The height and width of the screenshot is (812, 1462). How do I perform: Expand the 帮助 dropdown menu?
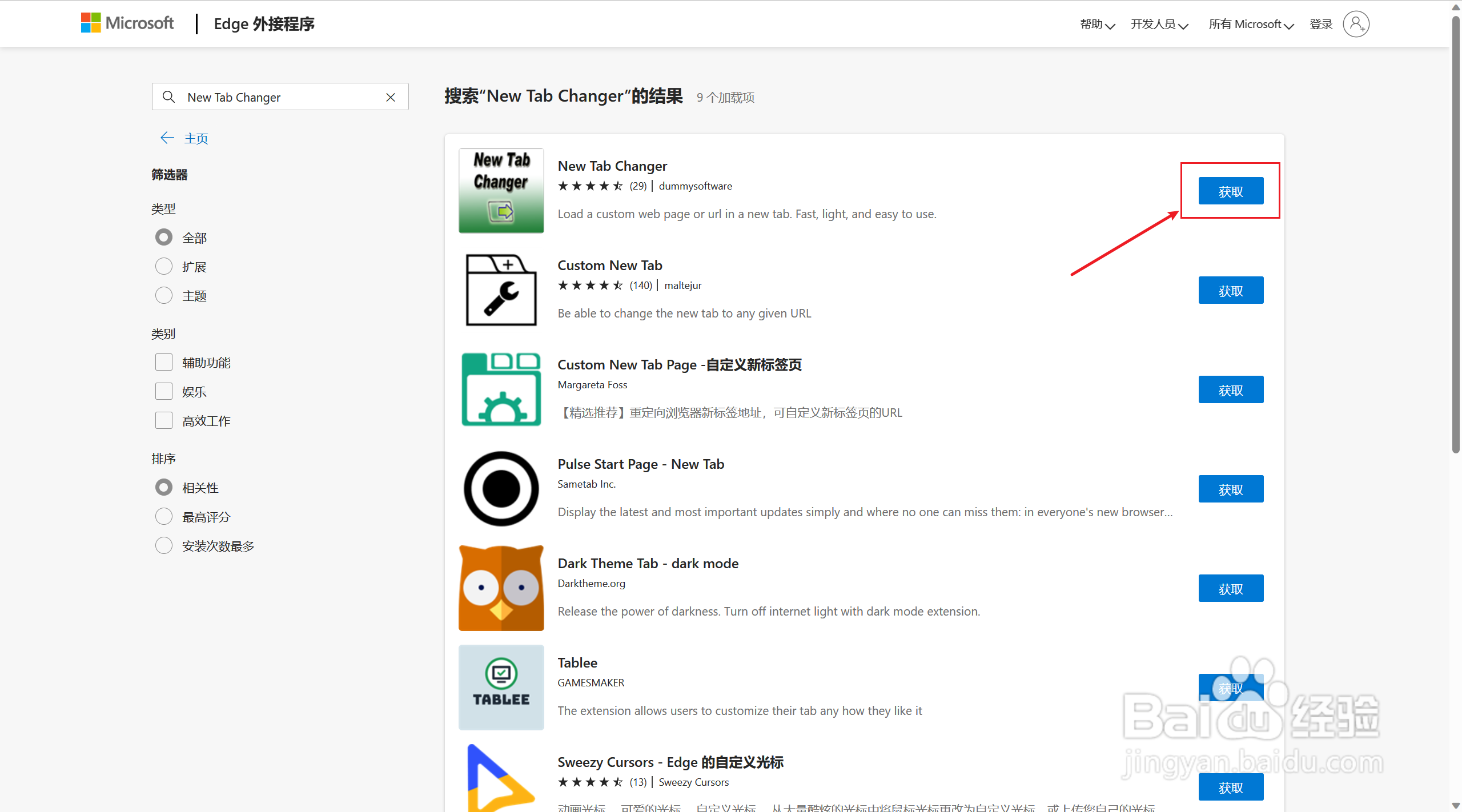point(1098,24)
